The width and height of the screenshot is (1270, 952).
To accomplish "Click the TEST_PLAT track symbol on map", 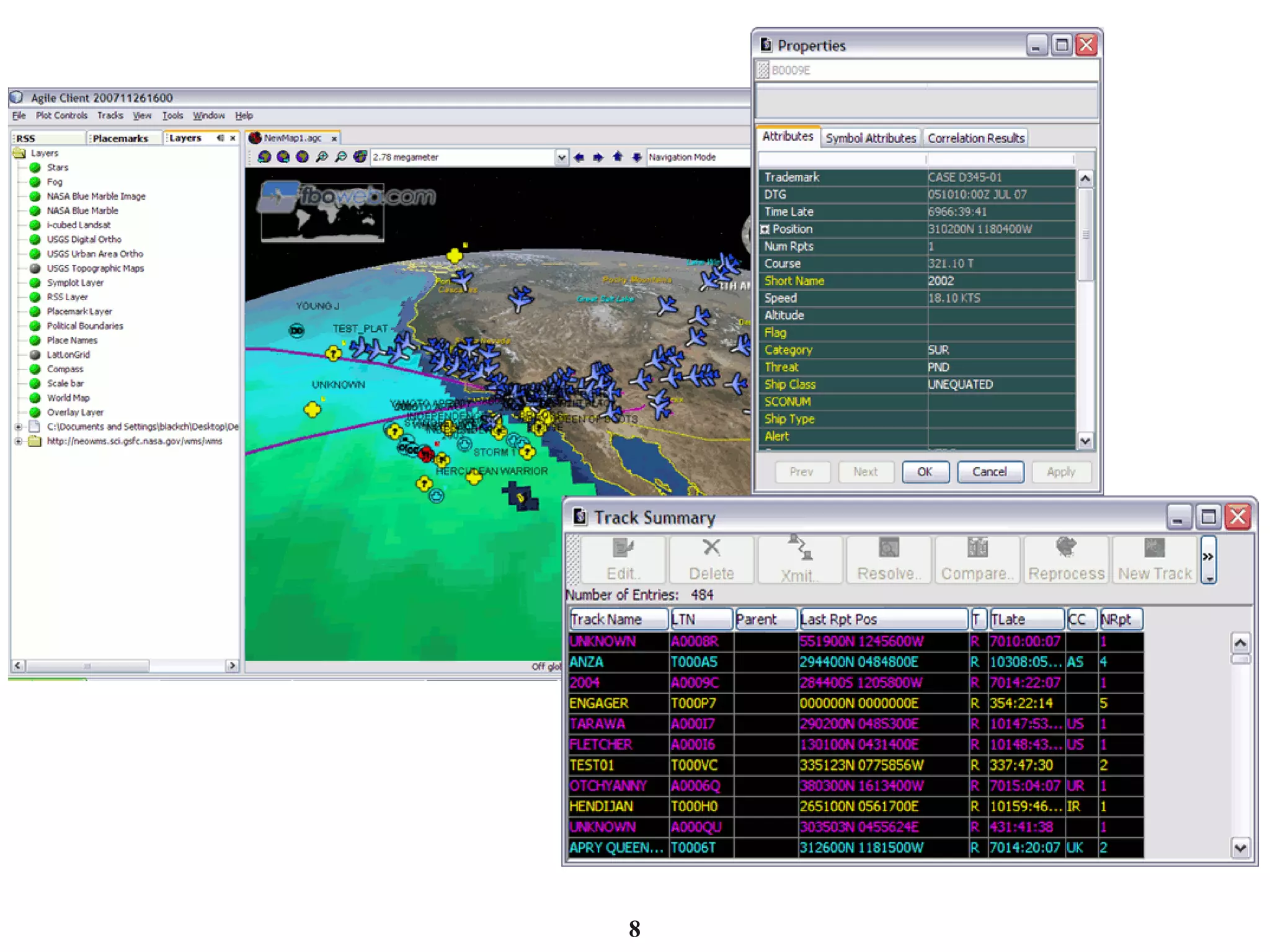I will click(333, 354).
